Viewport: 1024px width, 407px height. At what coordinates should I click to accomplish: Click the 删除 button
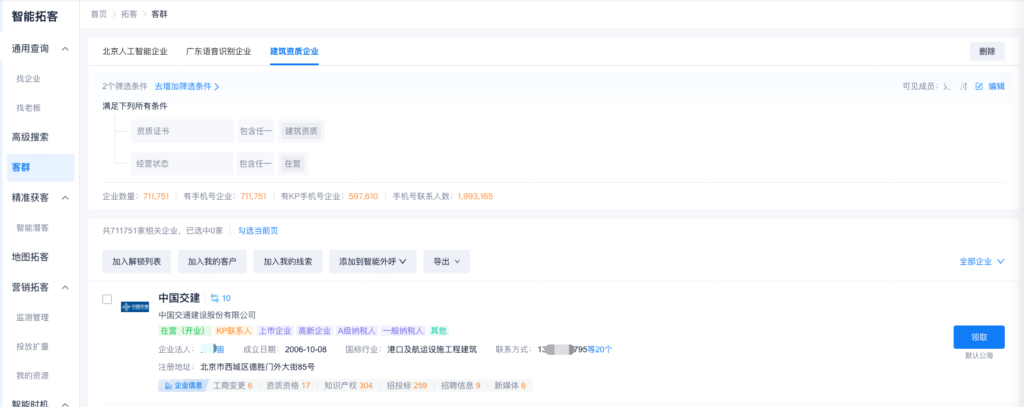tap(986, 51)
